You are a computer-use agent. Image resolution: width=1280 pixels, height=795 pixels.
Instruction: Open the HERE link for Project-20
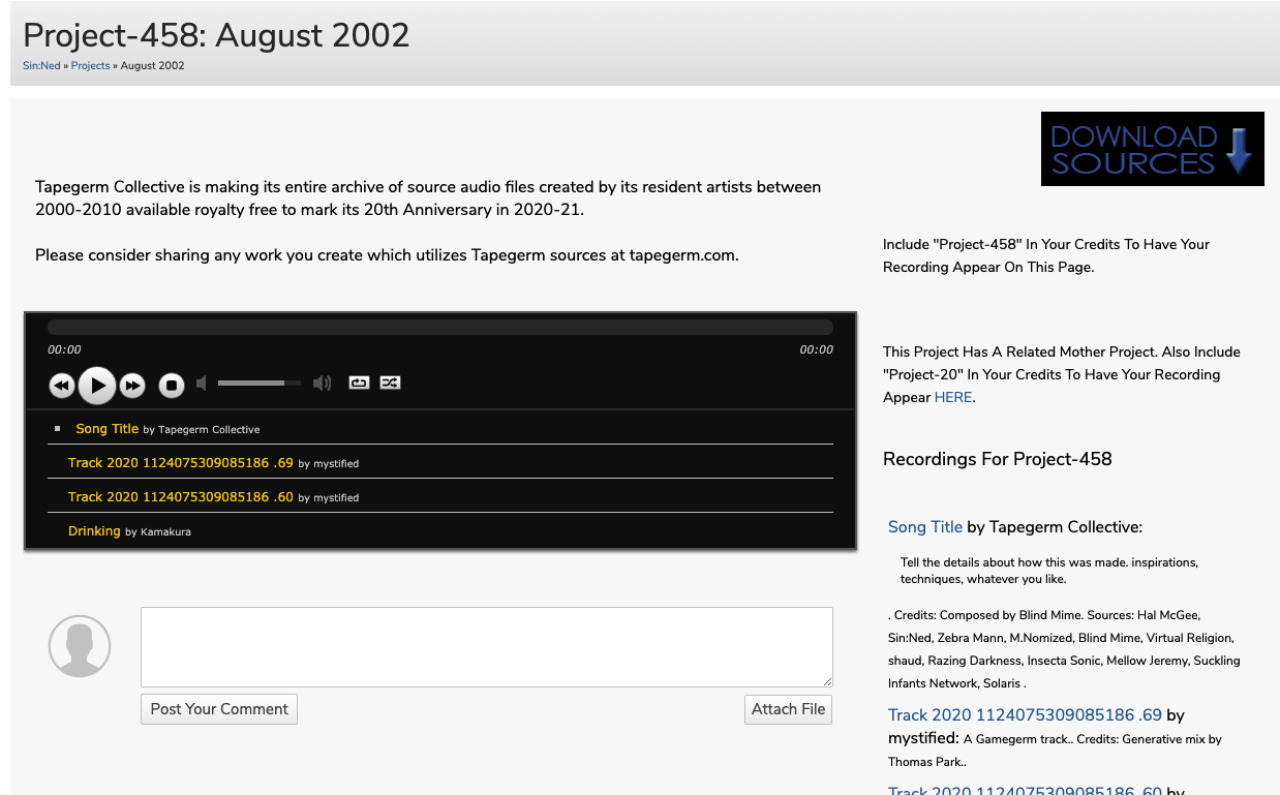pyautogui.click(x=952, y=397)
